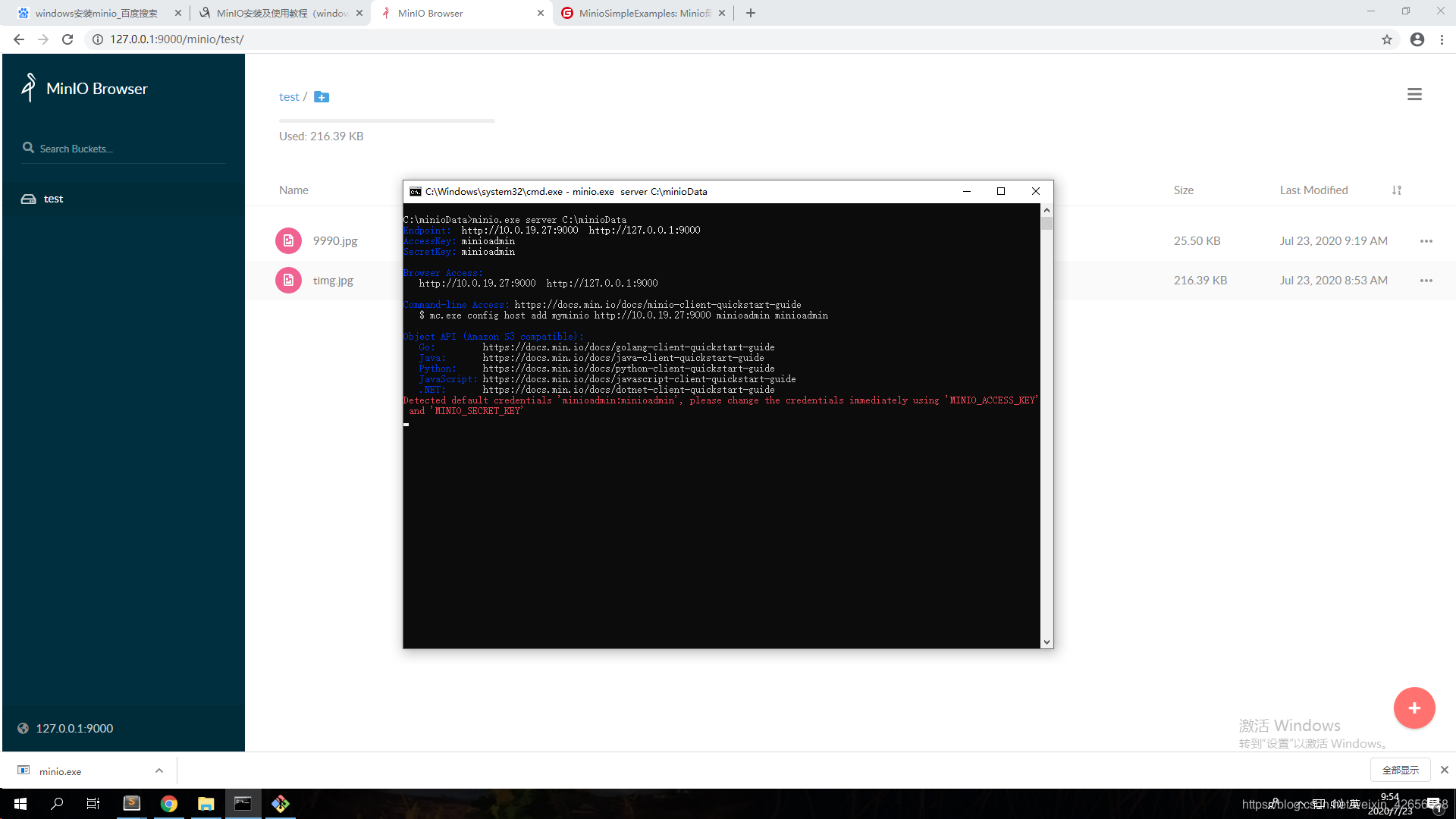
Task: Click the cmd window scrollbar up arrow
Action: coord(1046,210)
